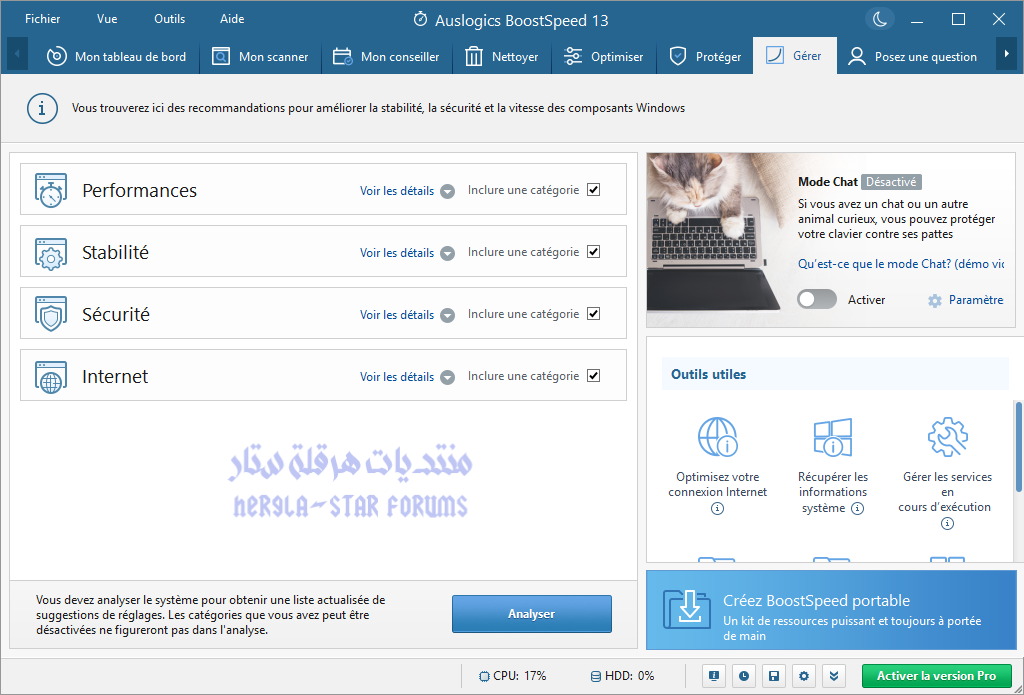The height and width of the screenshot is (695, 1024).
Task: Click info icon under Optimisez votre connexion Internet
Action: (718, 508)
